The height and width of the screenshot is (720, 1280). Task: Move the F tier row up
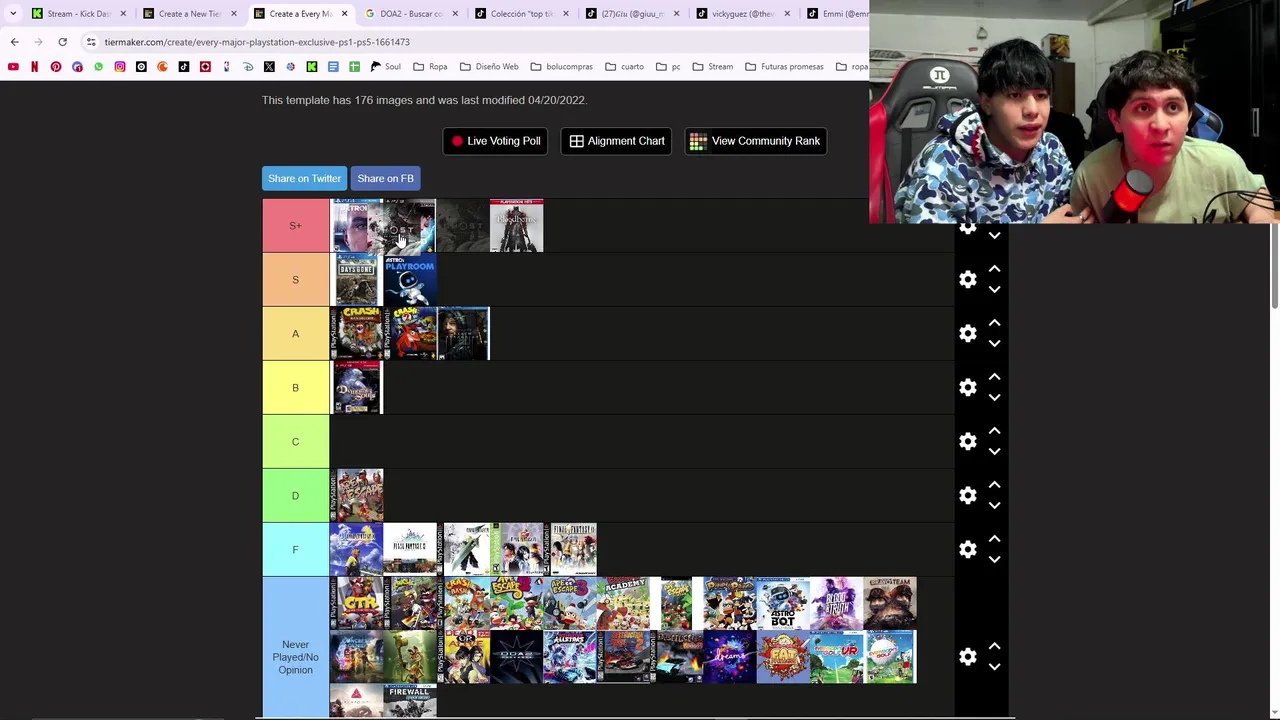994,539
